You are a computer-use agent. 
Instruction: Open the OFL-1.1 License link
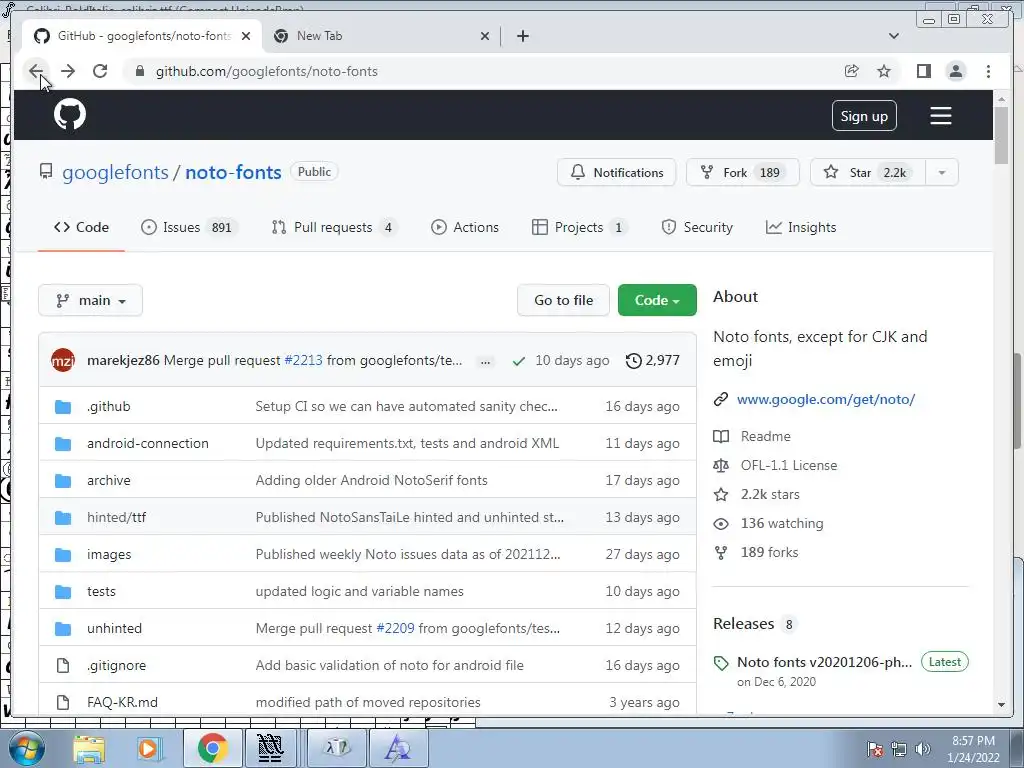788,466
